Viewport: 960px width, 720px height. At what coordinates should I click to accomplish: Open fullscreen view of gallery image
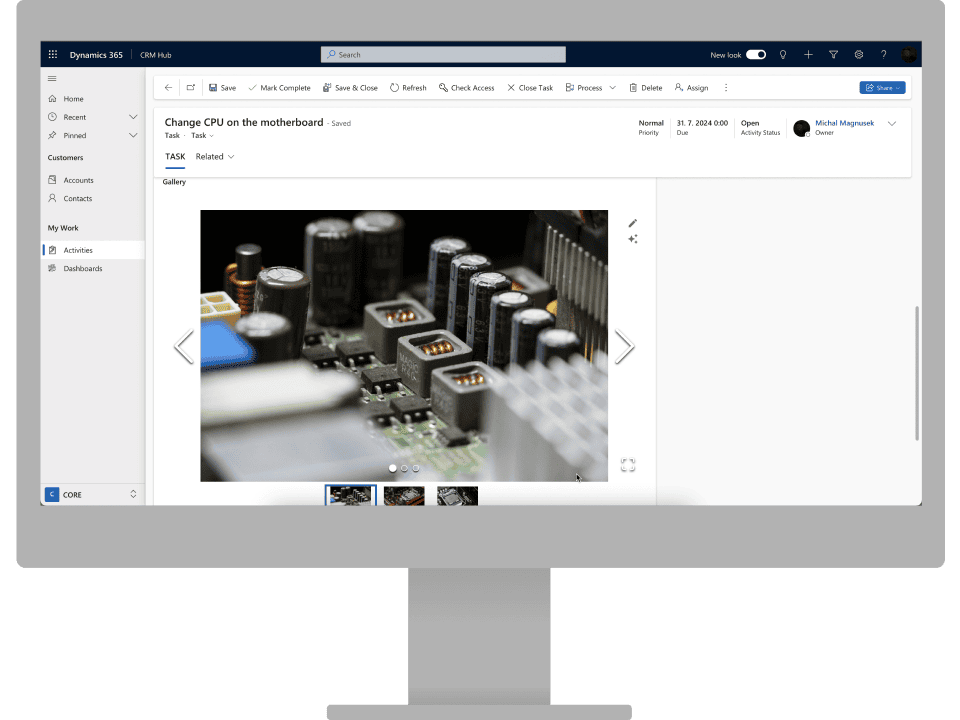(x=627, y=465)
